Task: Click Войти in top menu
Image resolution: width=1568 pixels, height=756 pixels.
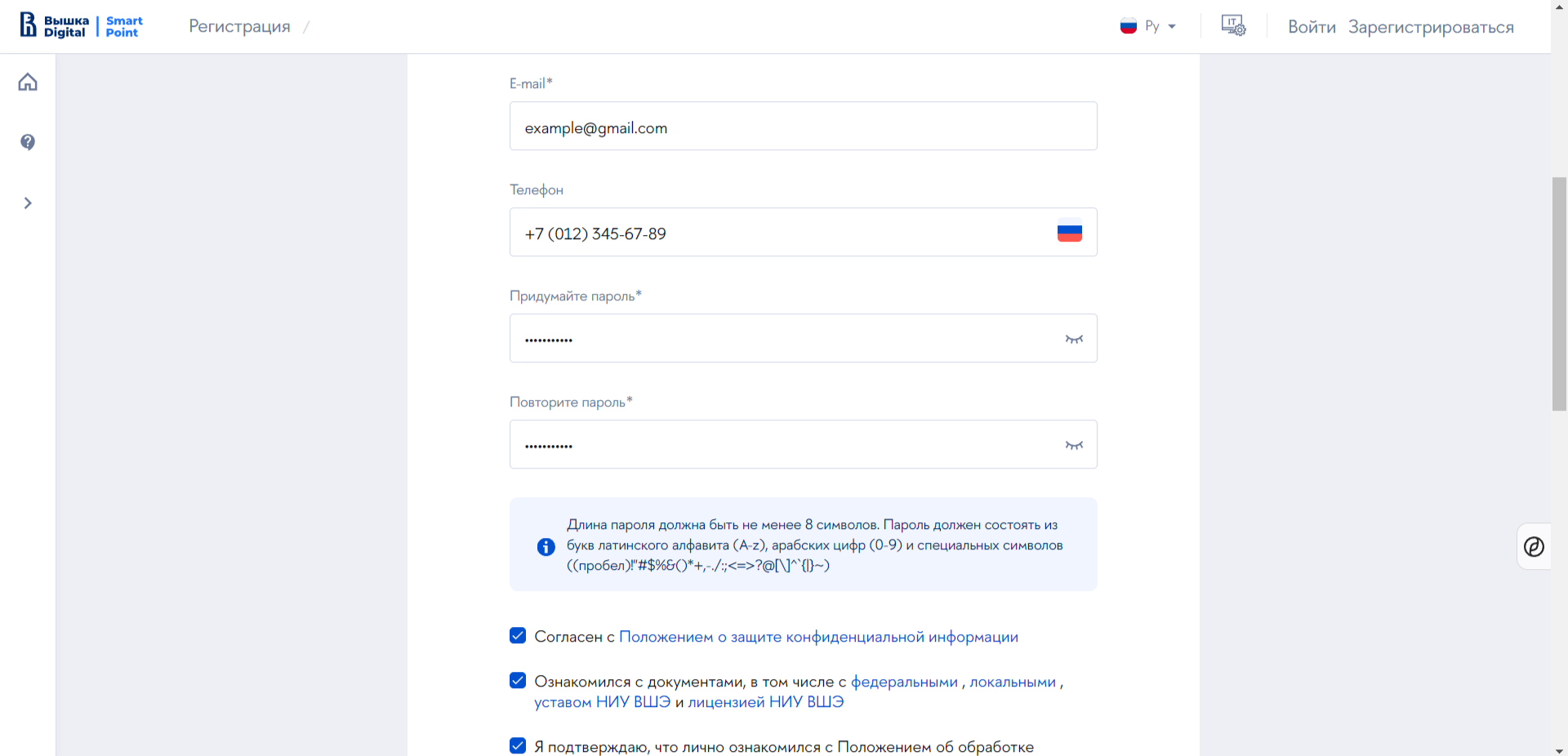Action: coord(1312,27)
